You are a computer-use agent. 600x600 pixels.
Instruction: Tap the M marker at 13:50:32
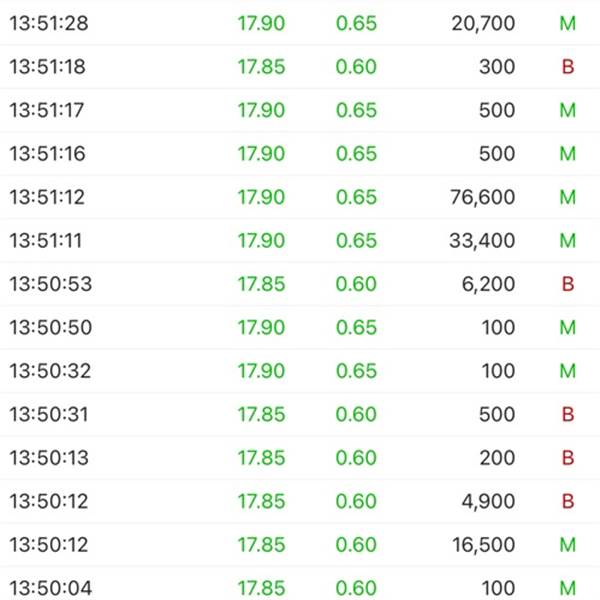(x=568, y=371)
